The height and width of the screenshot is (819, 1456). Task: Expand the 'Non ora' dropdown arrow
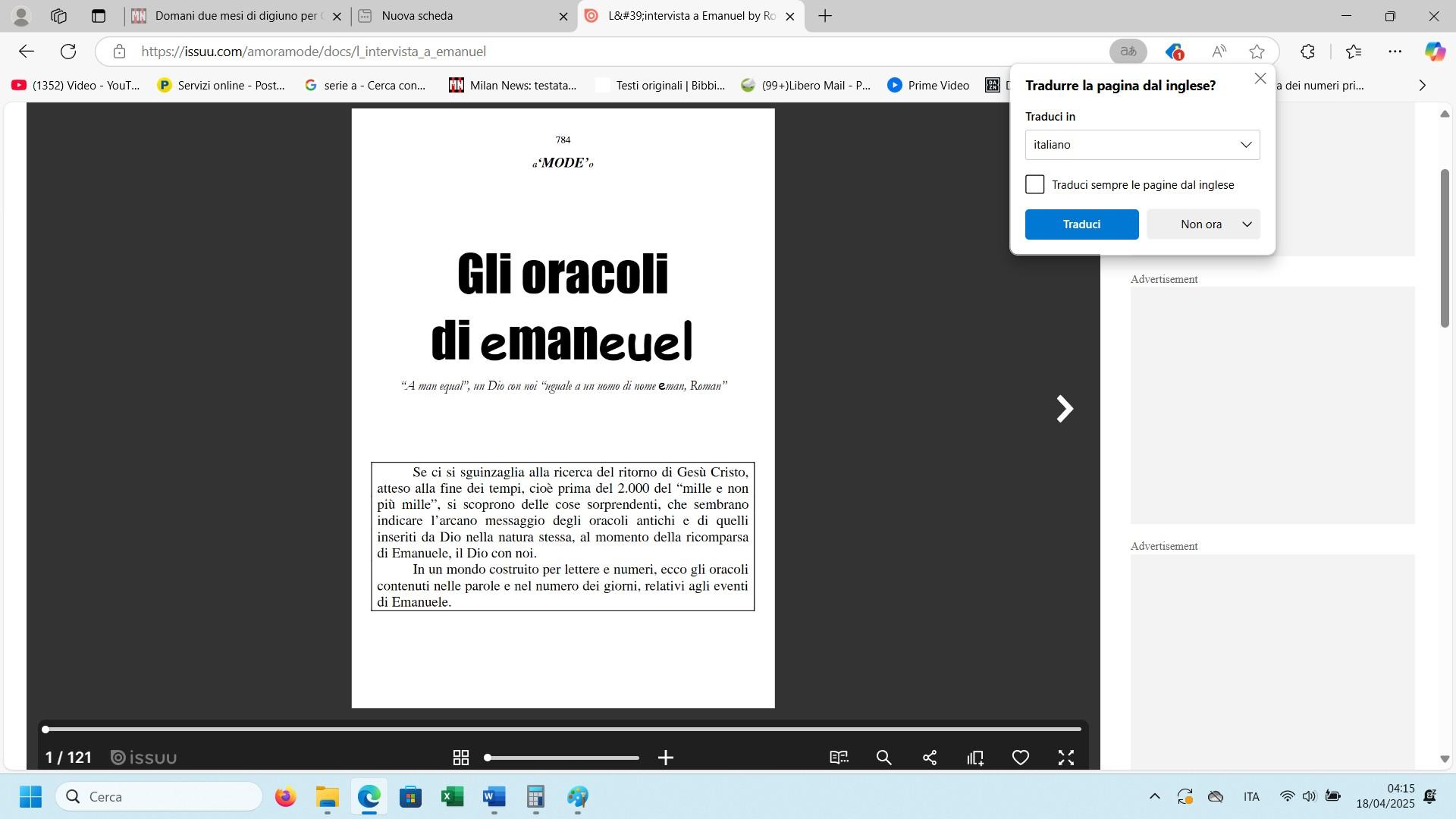[1247, 224]
